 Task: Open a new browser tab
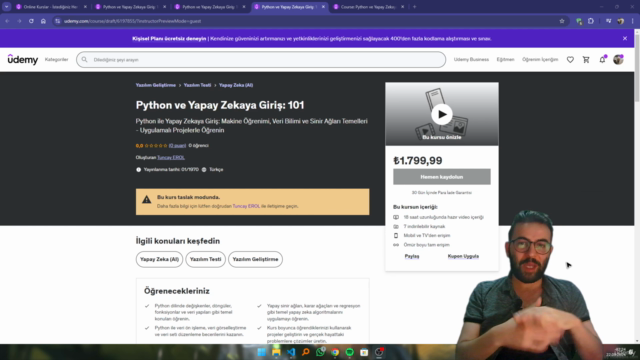414,7
